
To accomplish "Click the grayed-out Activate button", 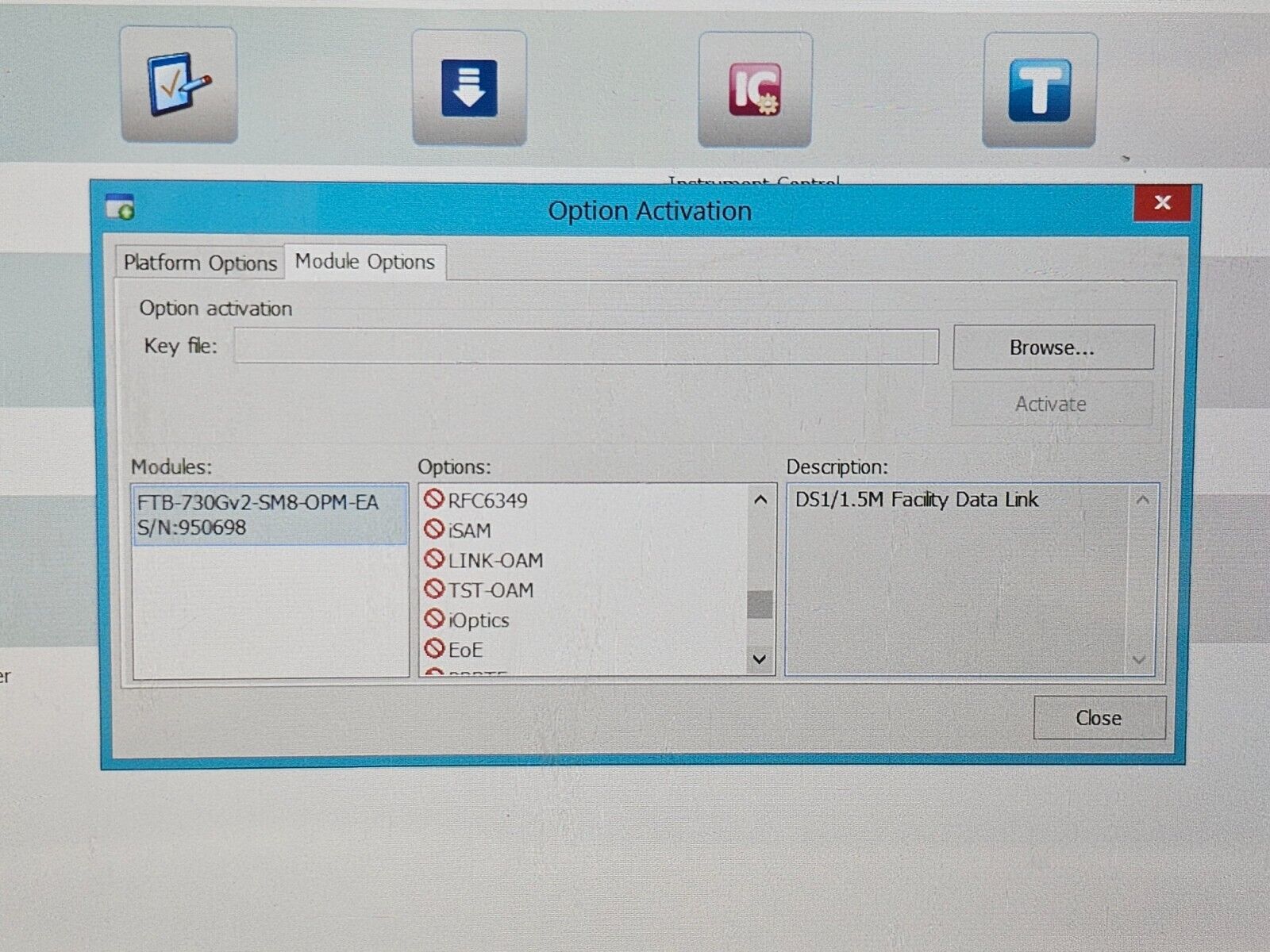I will point(1051,404).
